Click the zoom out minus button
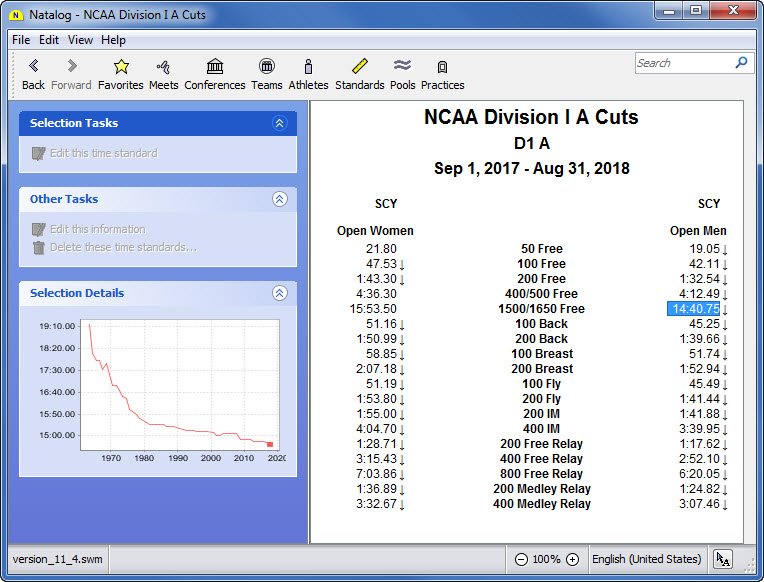Screen dimensions: 764x582 coord(521,560)
